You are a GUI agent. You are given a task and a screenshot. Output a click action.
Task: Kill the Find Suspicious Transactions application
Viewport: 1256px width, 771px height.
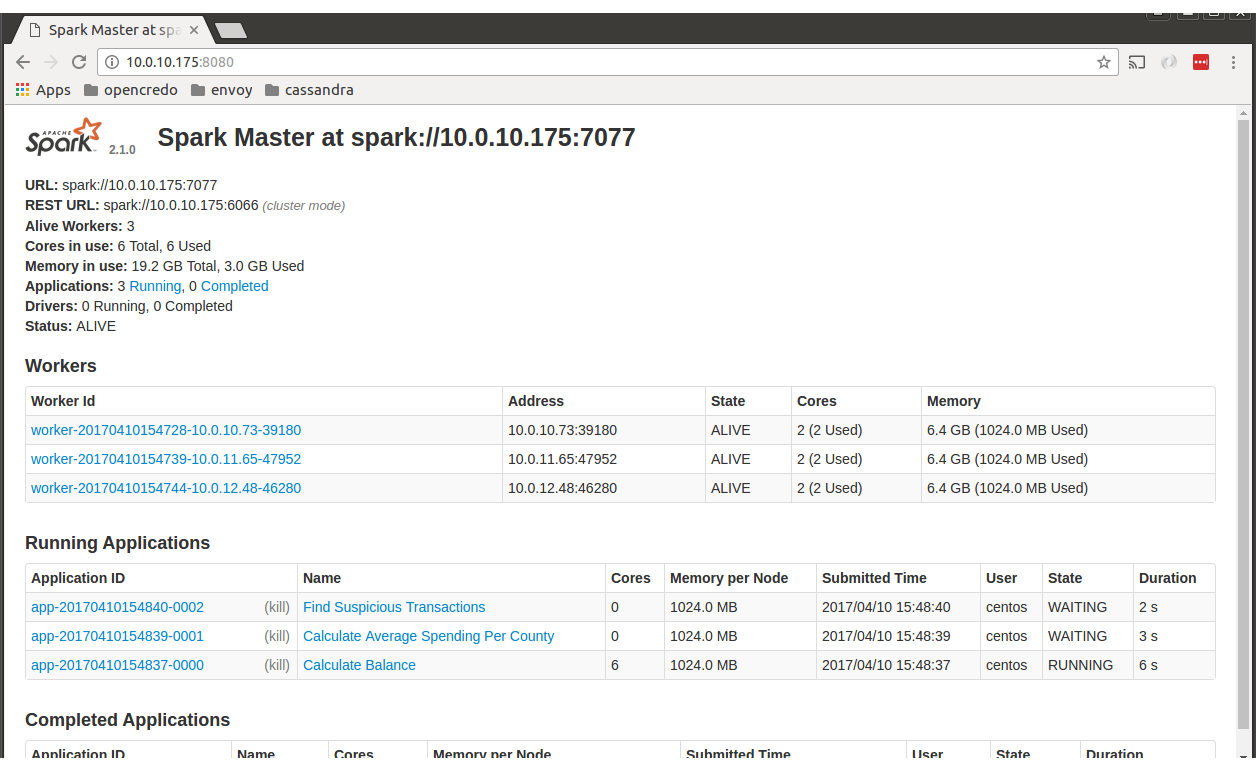277,607
